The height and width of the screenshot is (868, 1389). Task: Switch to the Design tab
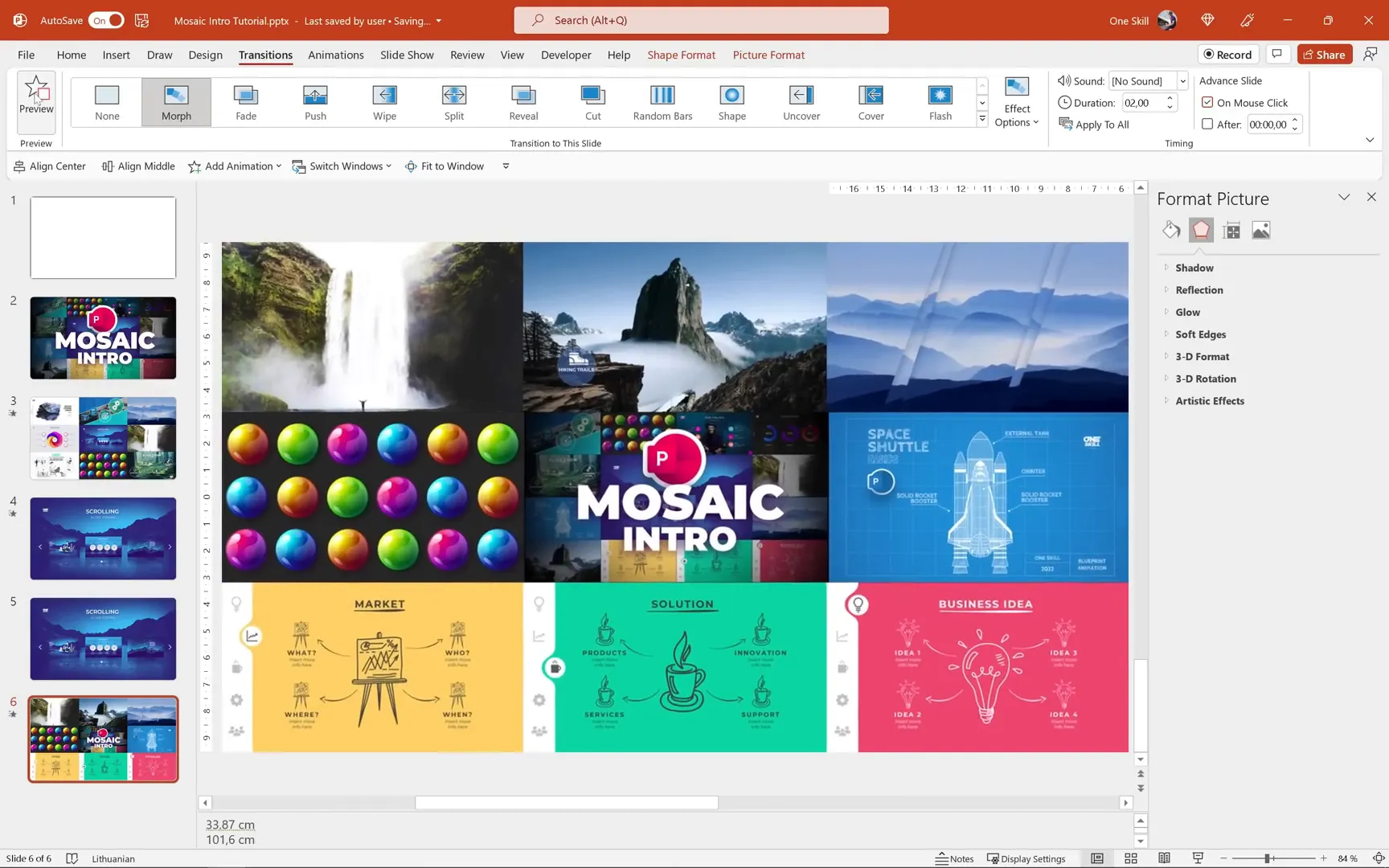click(x=205, y=55)
